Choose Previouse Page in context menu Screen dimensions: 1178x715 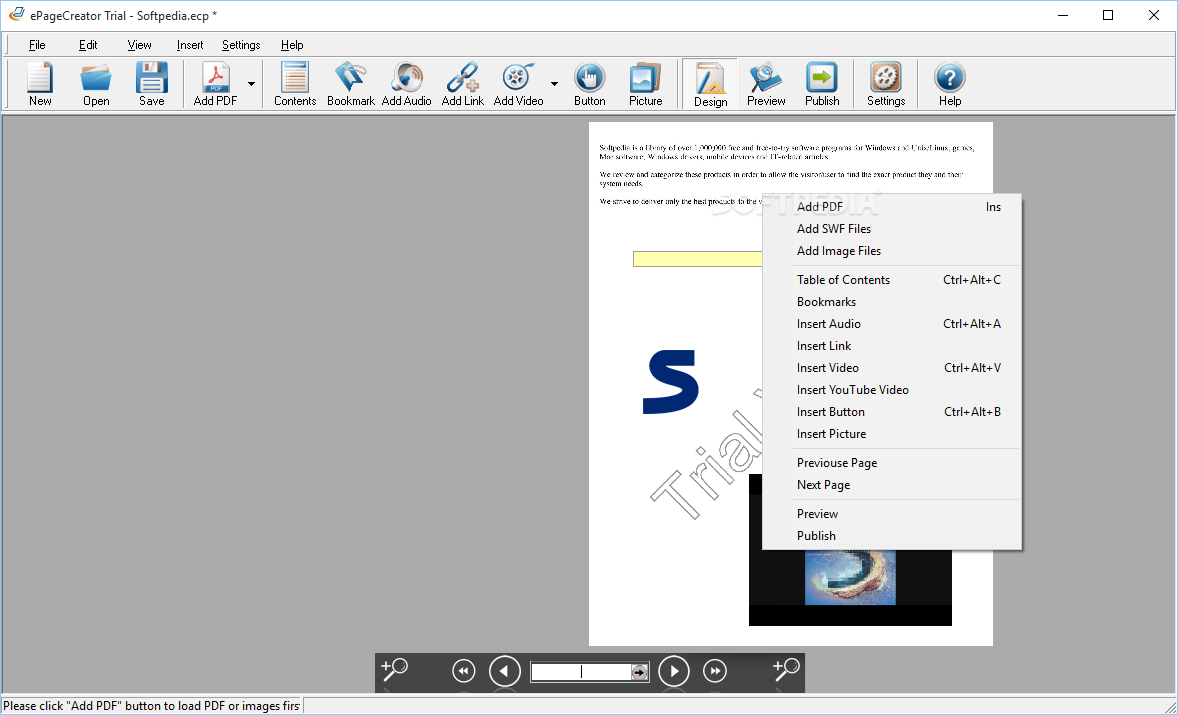(892, 463)
